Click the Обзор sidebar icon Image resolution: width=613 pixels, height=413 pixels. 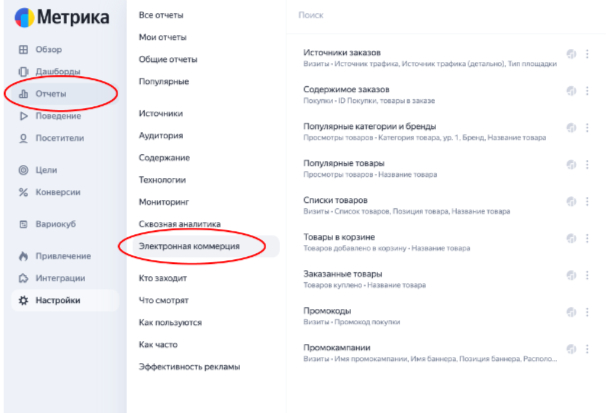coord(22,50)
